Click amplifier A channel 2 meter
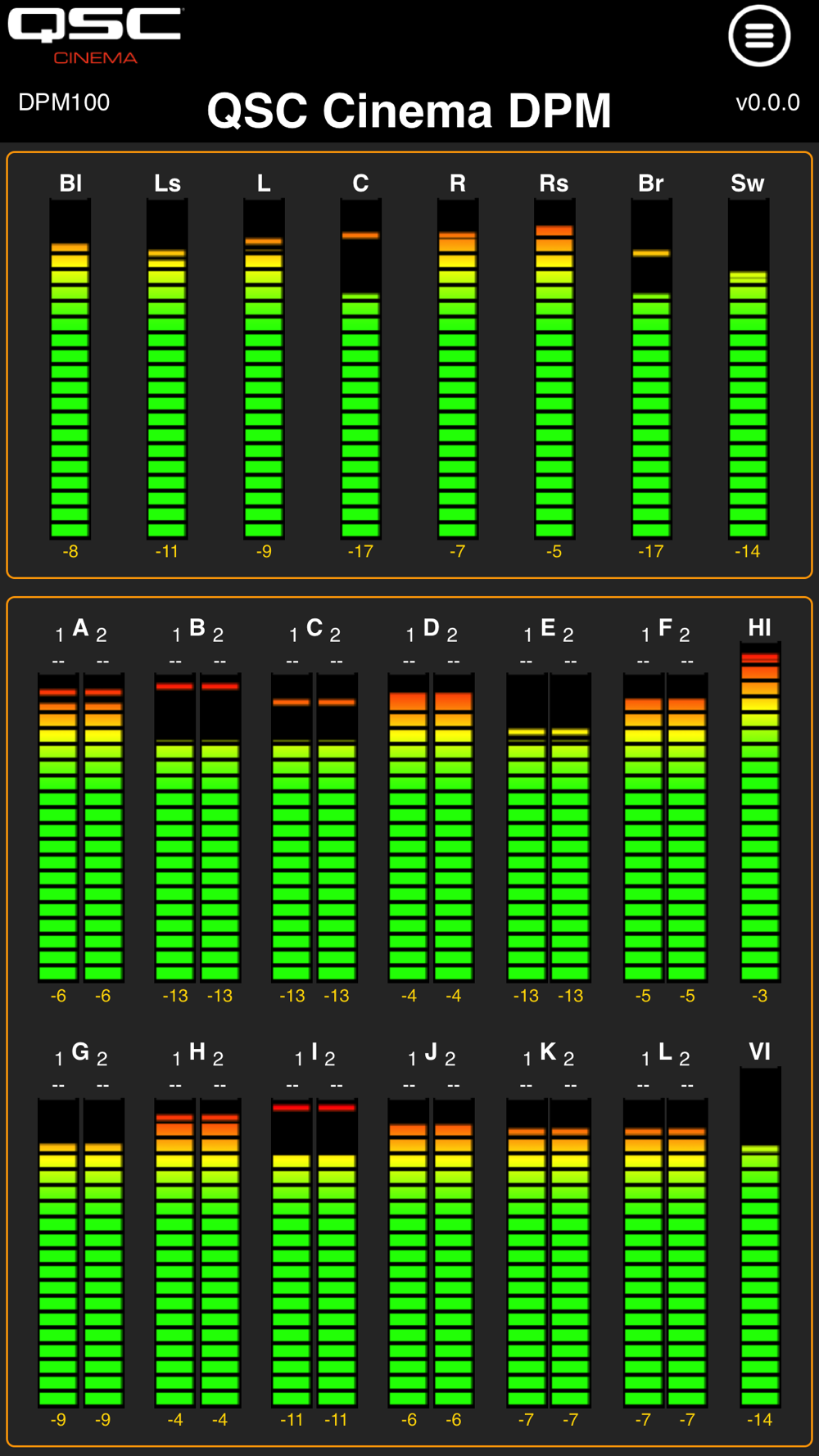The image size is (819, 1456). tap(103, 827)
